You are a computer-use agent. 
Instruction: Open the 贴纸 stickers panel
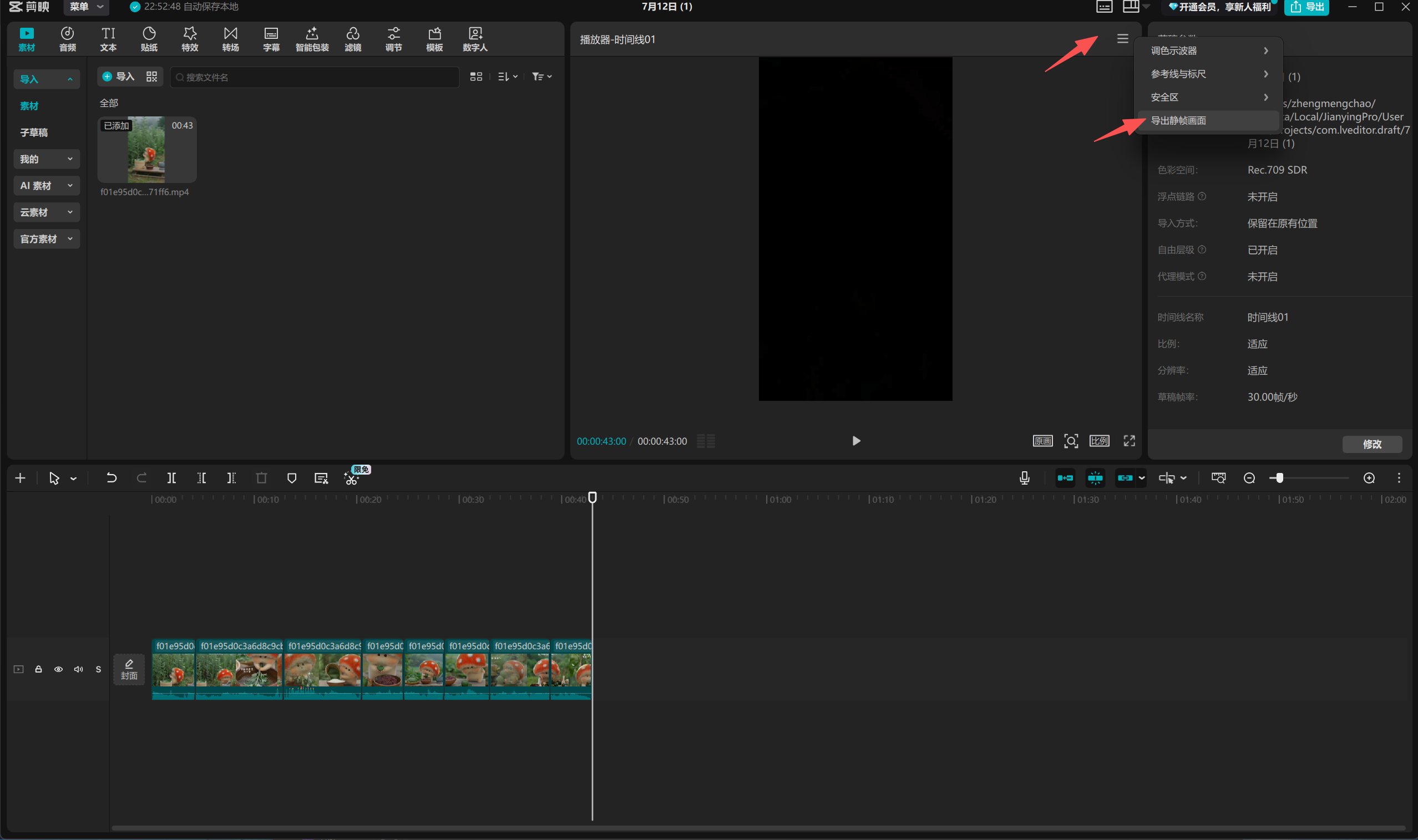[149, 39]
